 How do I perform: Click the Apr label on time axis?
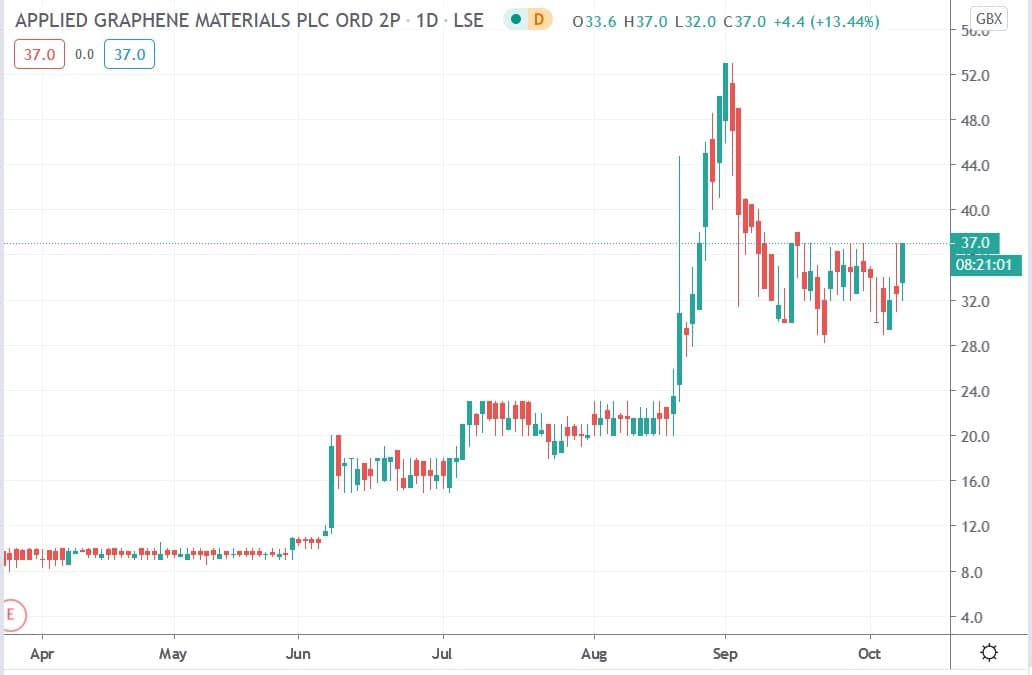pyautogui.click(x=41, y=653)
